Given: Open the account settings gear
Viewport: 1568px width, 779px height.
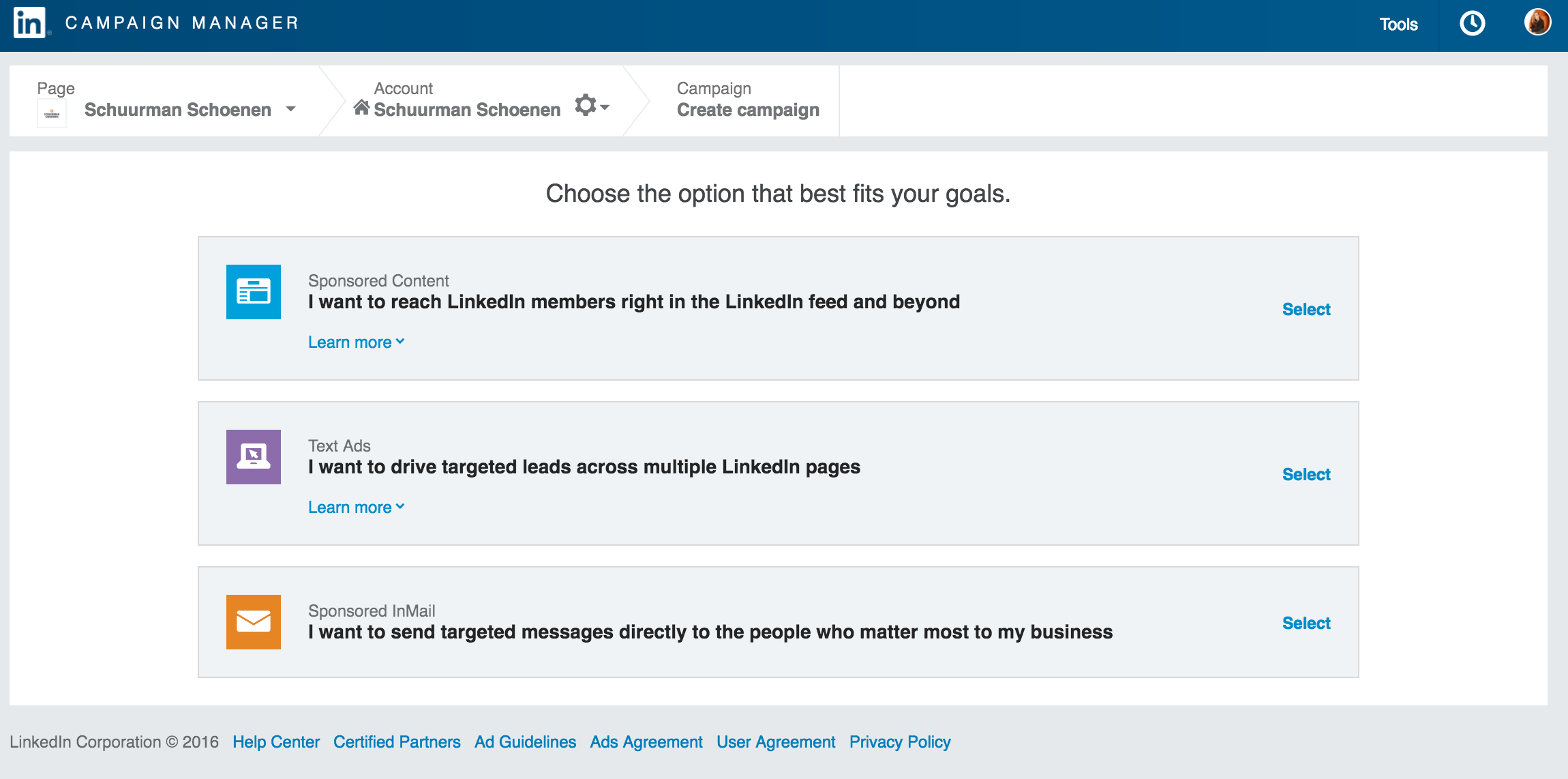Looking at the screenshot, I should pyautogui.click(x=587, y=106).
